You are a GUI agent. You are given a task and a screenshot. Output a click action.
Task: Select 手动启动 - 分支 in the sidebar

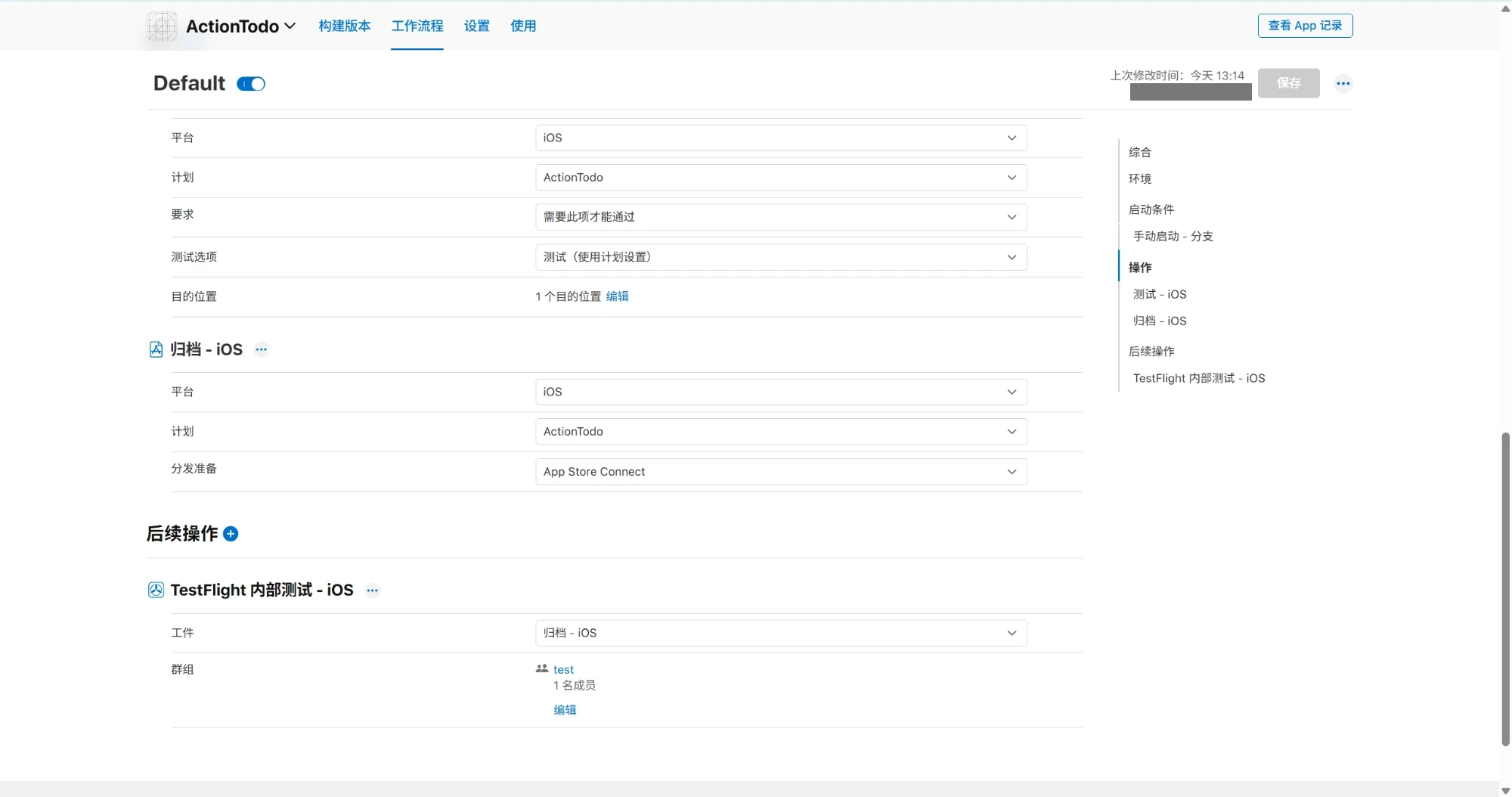click(1173, 236)
